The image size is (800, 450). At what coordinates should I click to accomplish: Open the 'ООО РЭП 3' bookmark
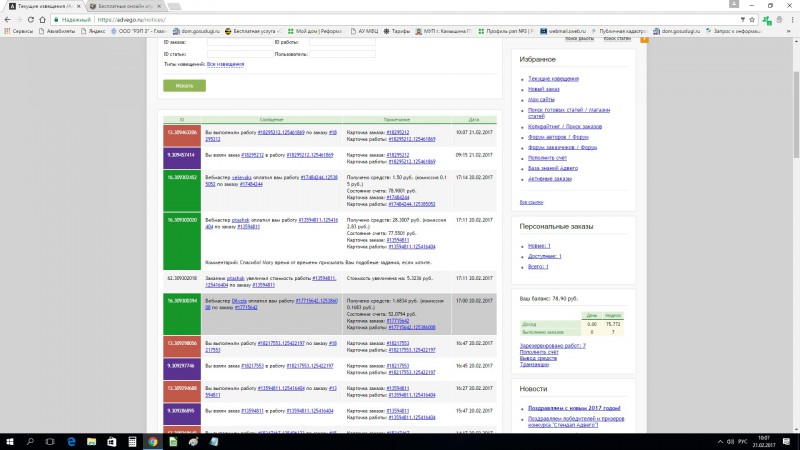tap(139, 31)
